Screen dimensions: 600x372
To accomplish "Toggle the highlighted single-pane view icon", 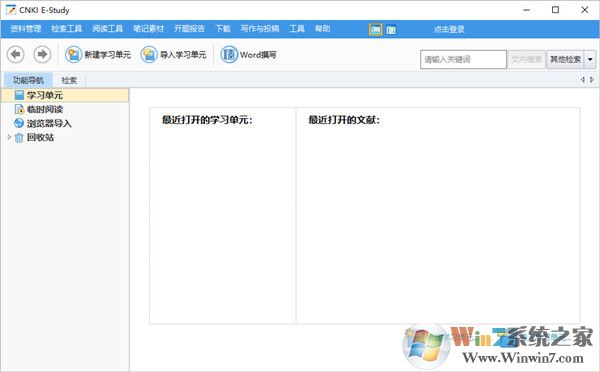I will [375, 29].
